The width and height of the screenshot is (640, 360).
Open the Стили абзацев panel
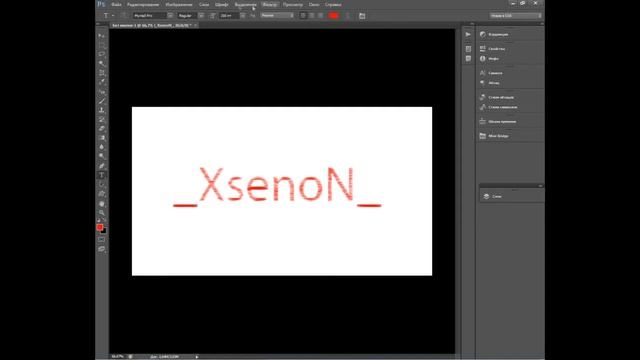(501, 97)
